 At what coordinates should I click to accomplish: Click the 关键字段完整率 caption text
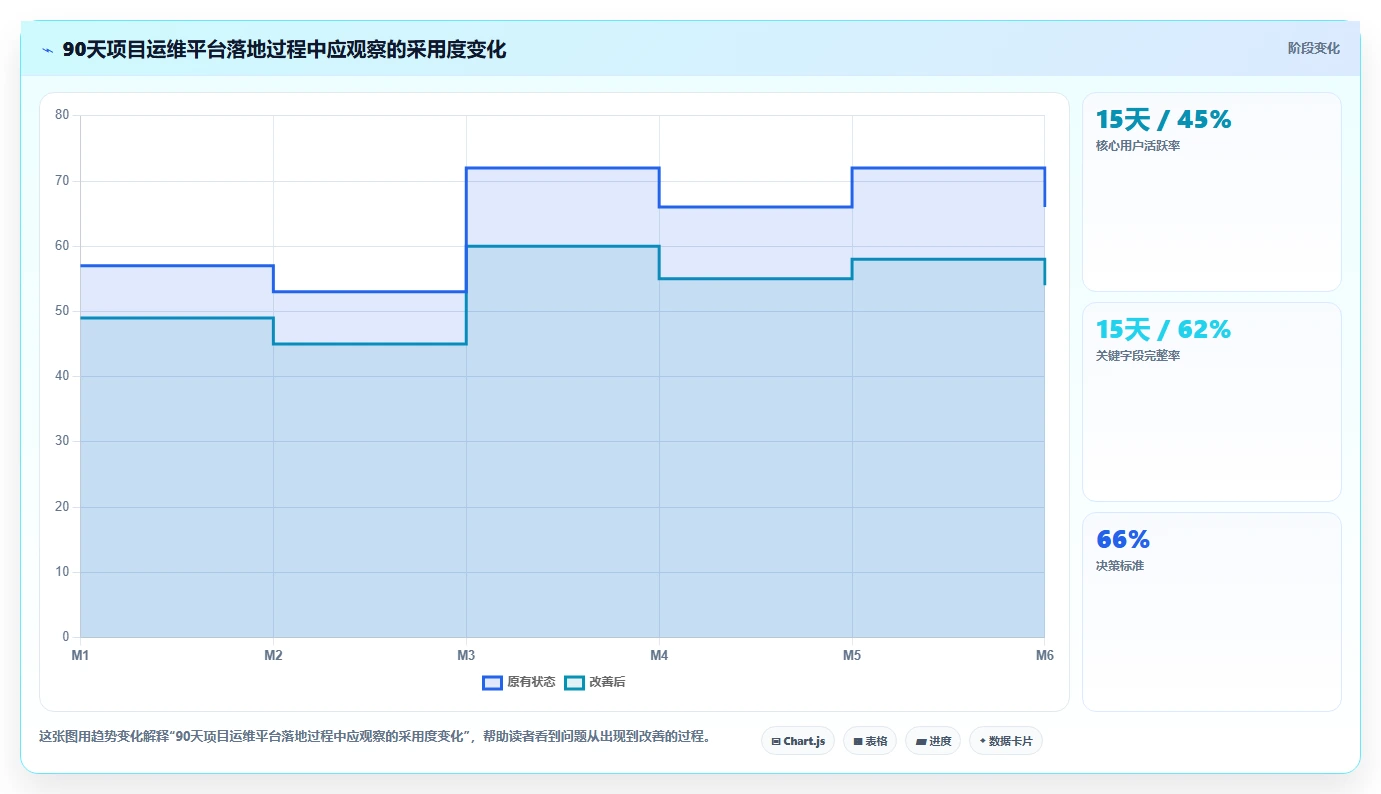point(1138,356)
